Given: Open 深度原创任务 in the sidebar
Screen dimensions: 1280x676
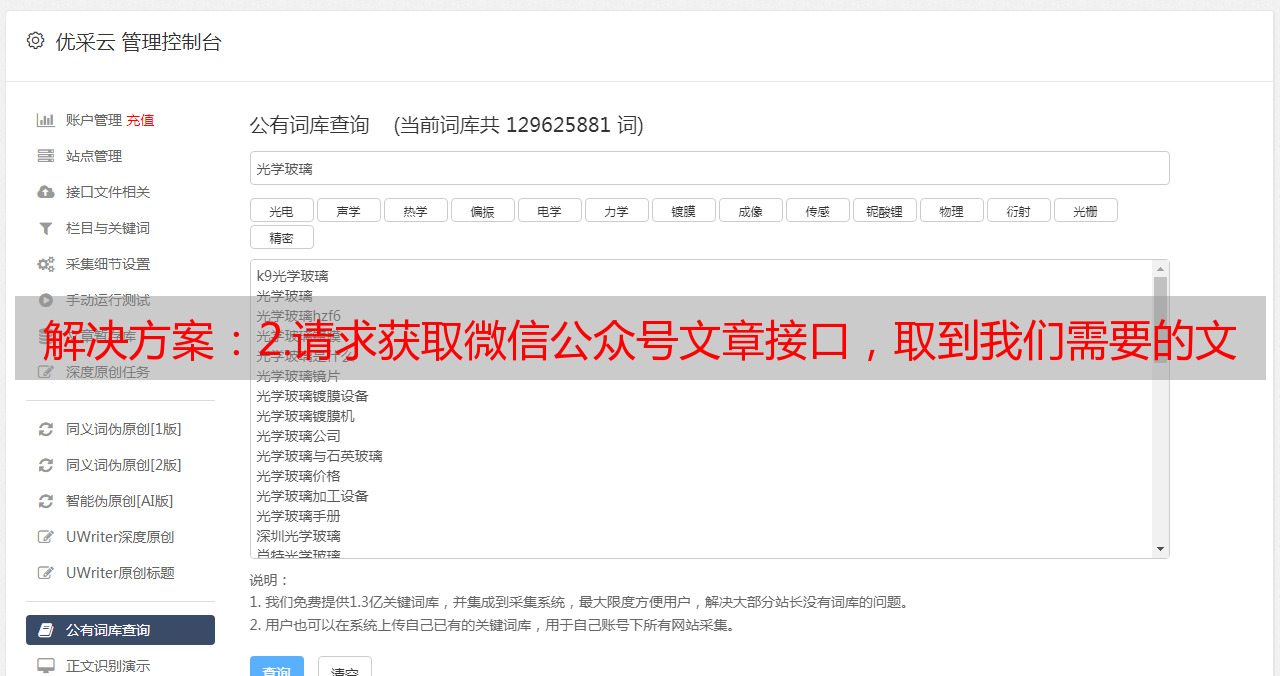Looking at the screenshot, I should click(x=108, y=372).
